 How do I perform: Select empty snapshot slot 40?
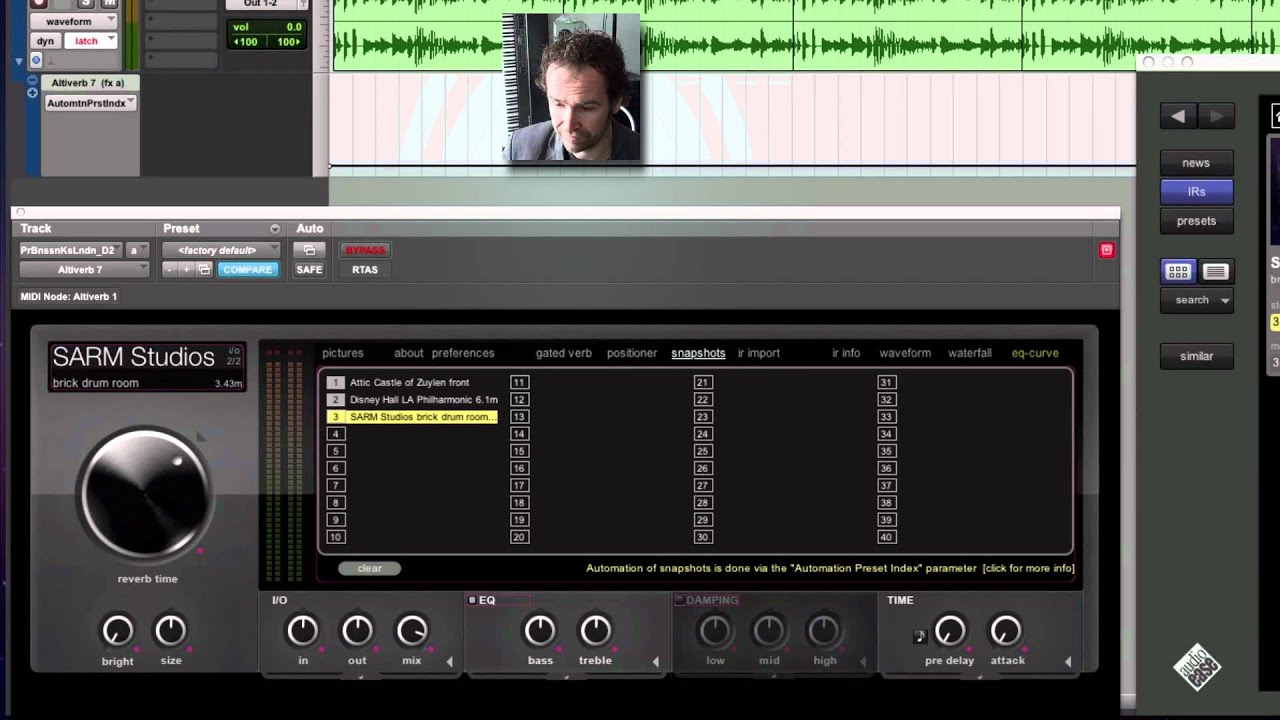point(886,537)
